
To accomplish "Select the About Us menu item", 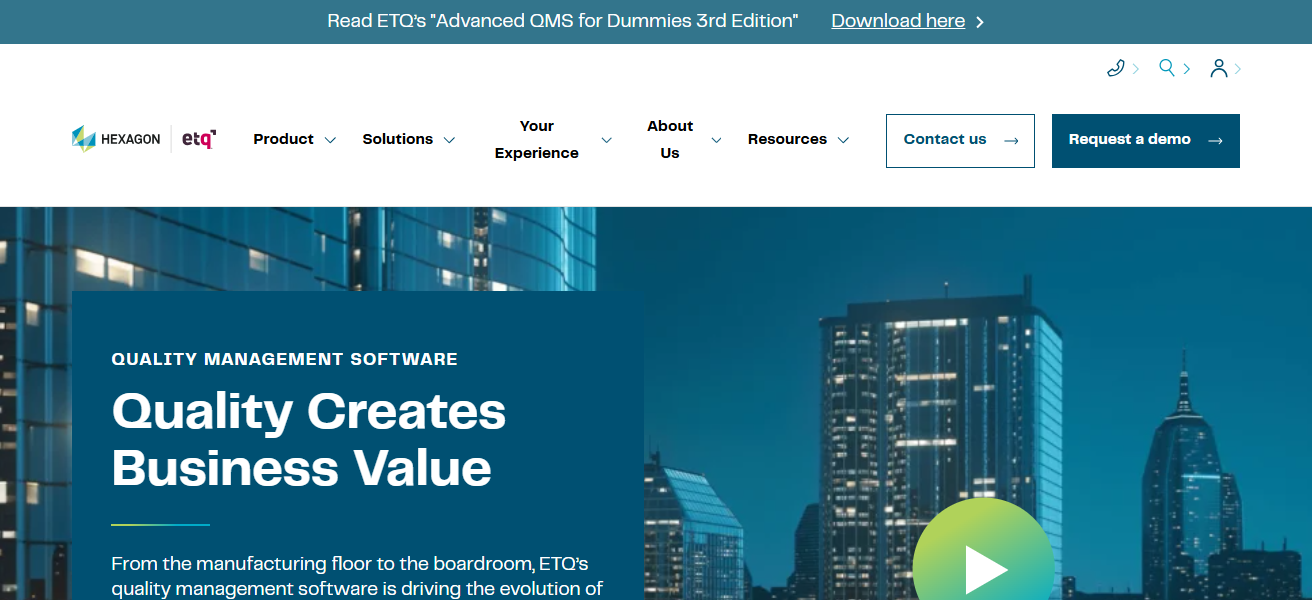I will click(x=669, y=140).
